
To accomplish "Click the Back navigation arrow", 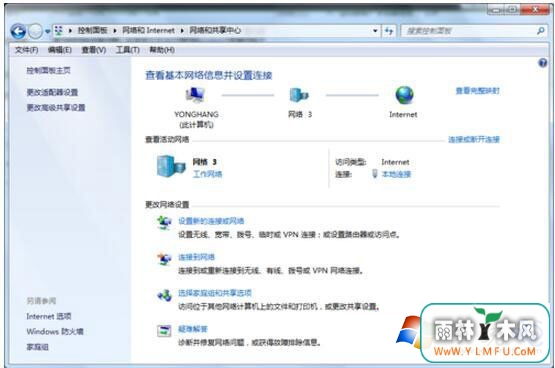I will [18, 31].
